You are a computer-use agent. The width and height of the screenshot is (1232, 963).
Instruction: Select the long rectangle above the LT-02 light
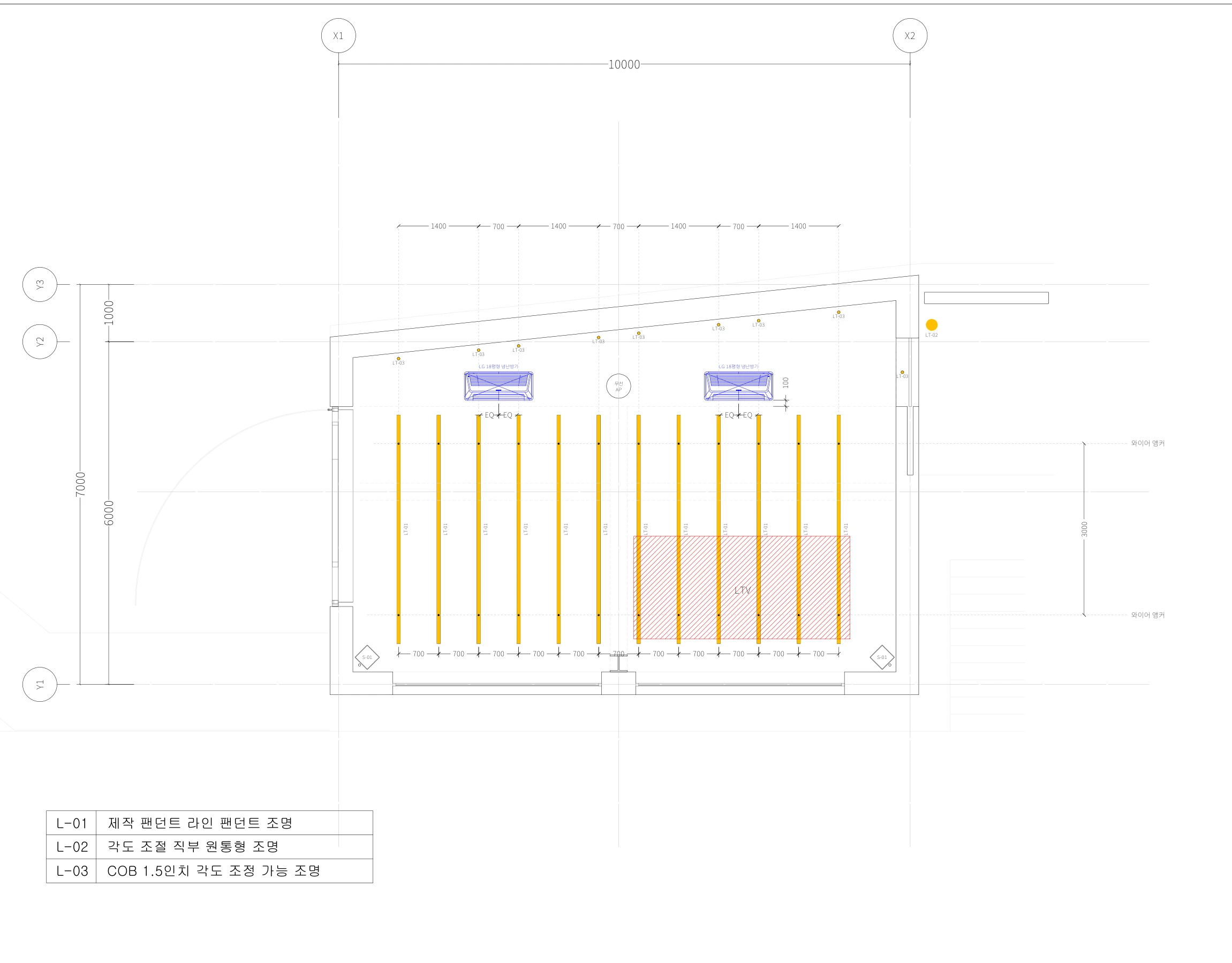(986, 298)
